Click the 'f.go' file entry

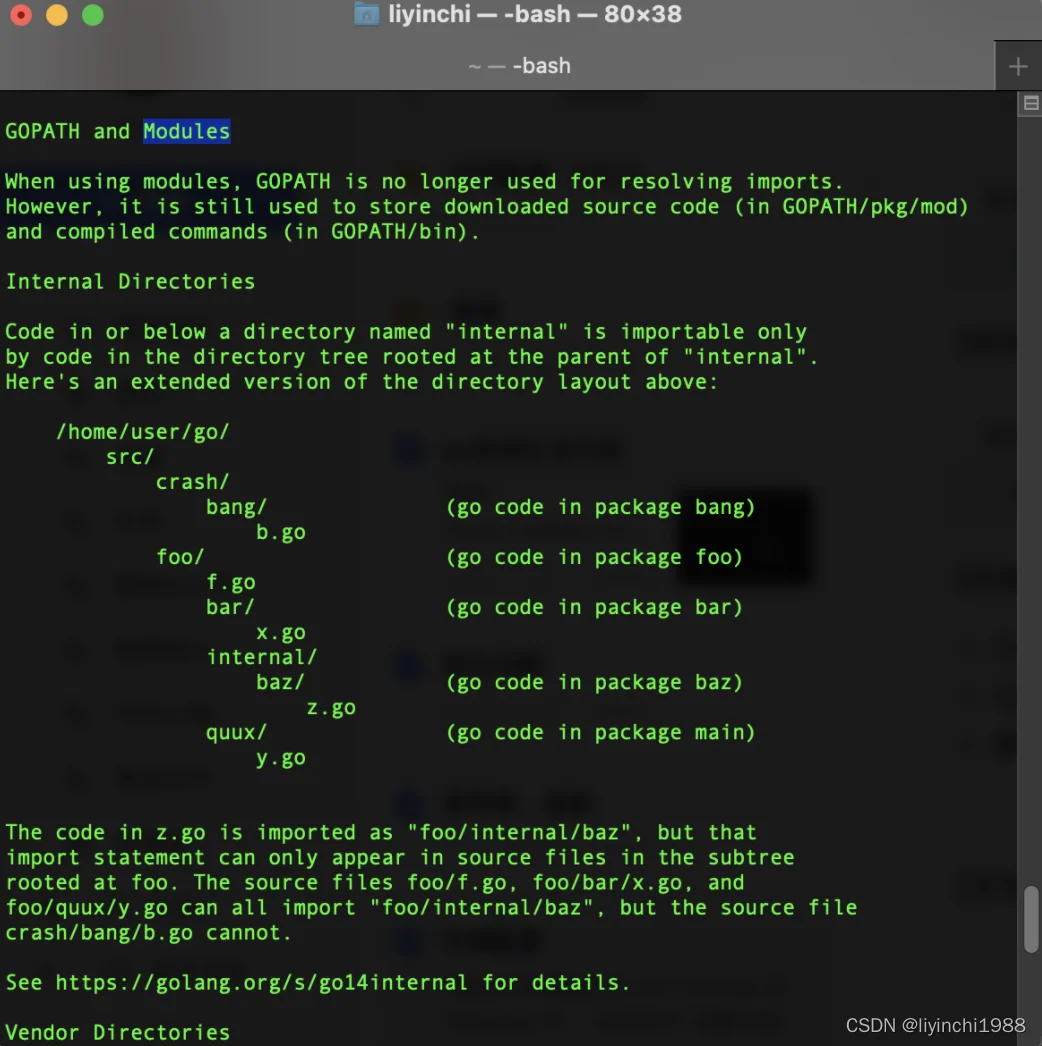[x=231, y=582]
